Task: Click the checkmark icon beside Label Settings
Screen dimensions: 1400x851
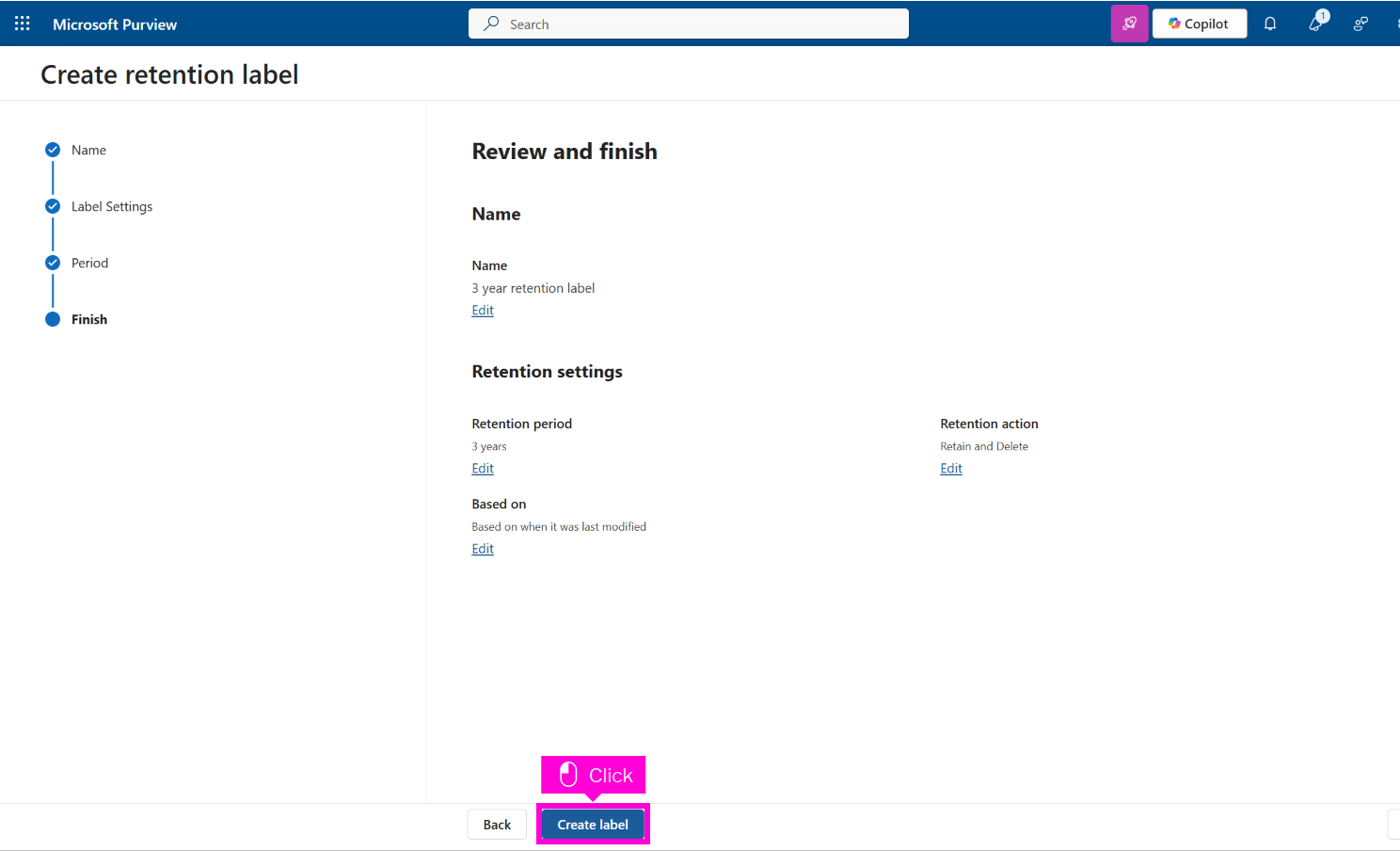Action: [x=53, y=206]
